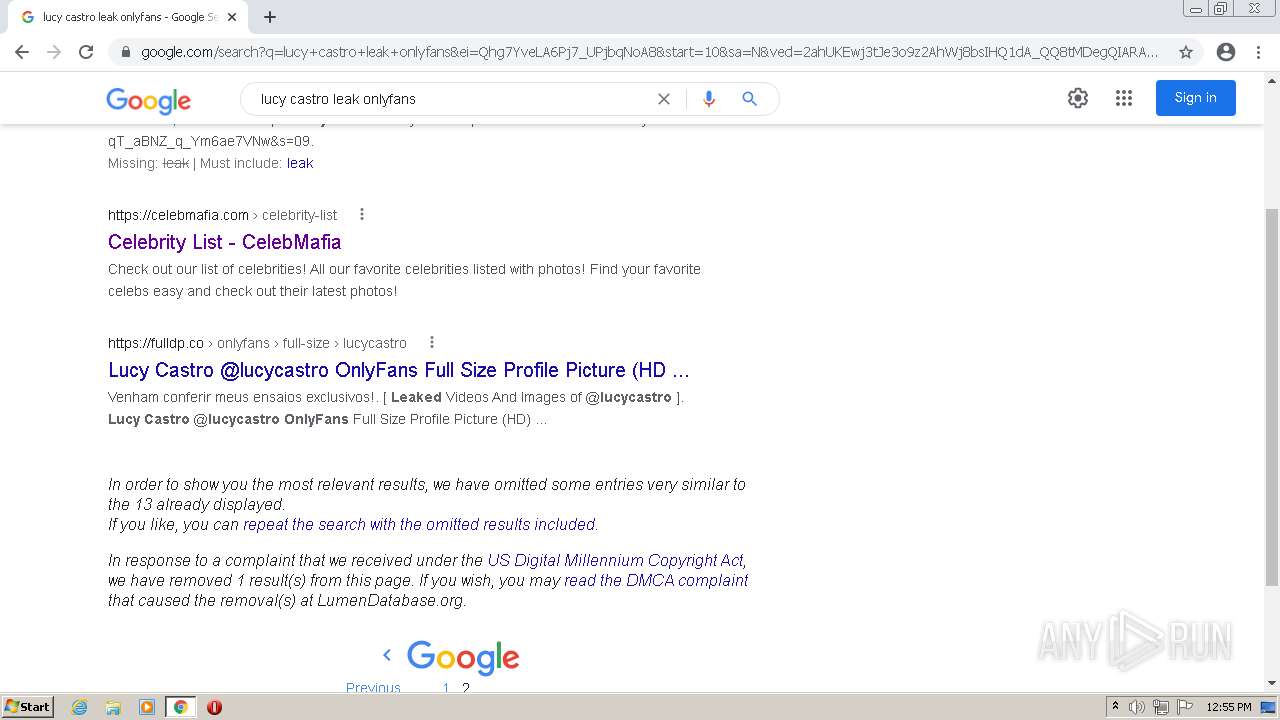Click scrollbar down arrow

[x=1272, y=683]
